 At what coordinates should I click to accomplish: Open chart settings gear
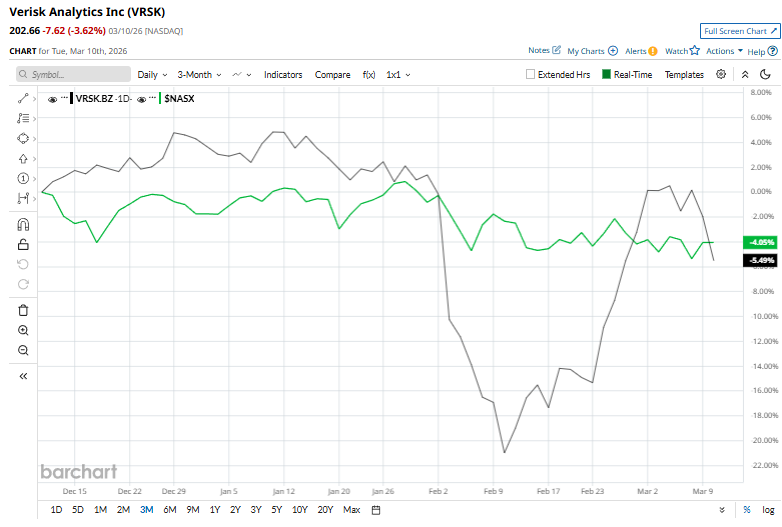[721, 74]
